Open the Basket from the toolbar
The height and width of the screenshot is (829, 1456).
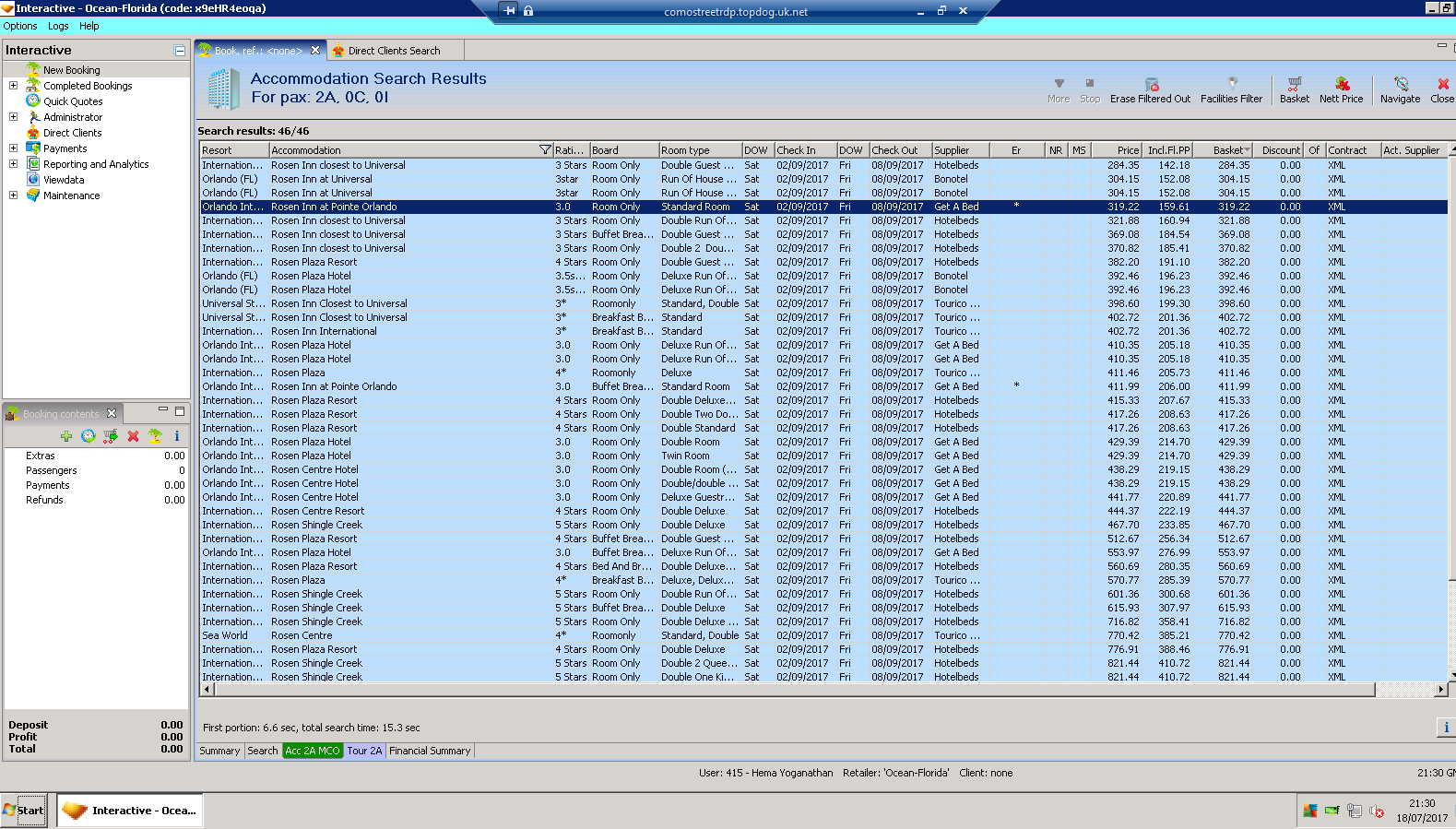pos(1295,83)
